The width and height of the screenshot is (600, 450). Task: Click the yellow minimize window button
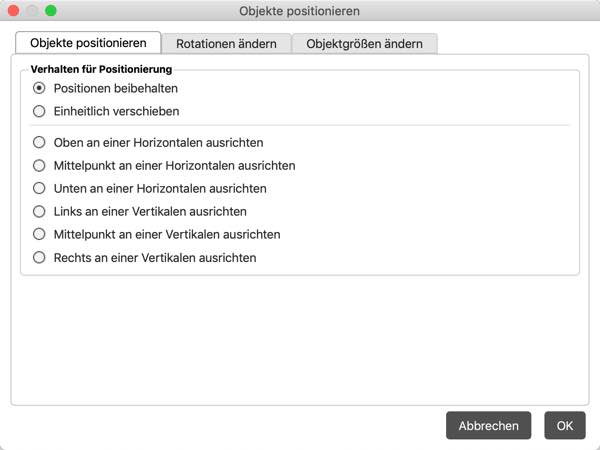[x=32, y=11]
